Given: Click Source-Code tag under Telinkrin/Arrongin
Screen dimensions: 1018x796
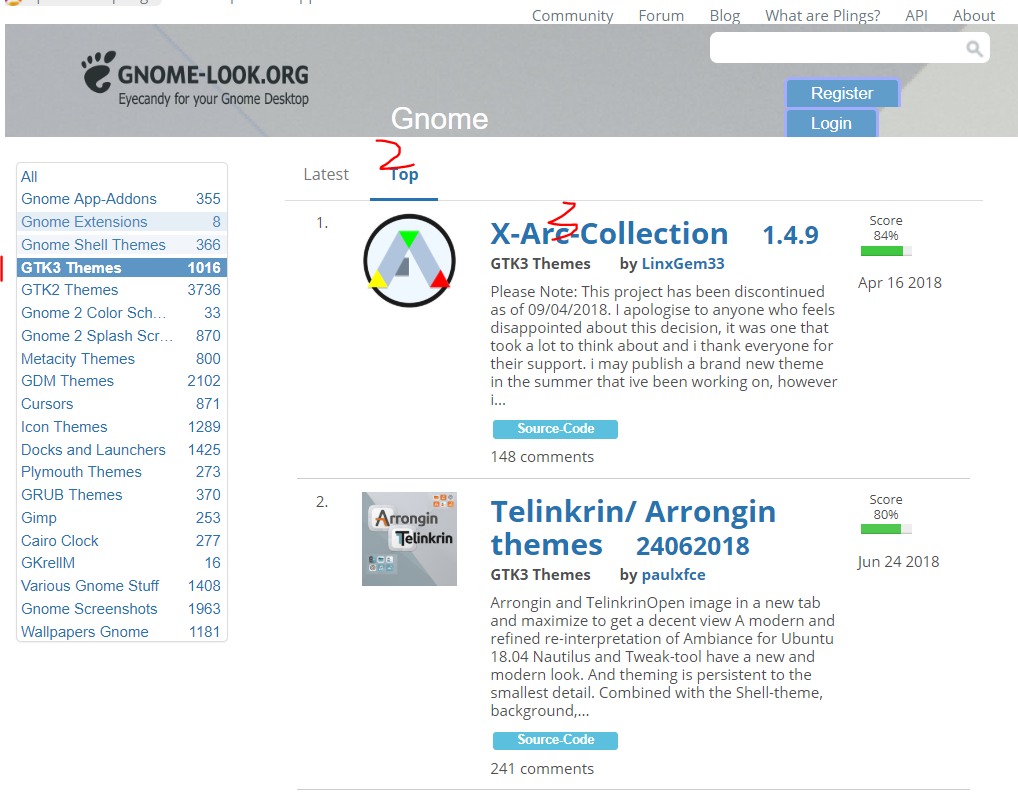Looking at the screenshot, I should click(x=555, y=740).
